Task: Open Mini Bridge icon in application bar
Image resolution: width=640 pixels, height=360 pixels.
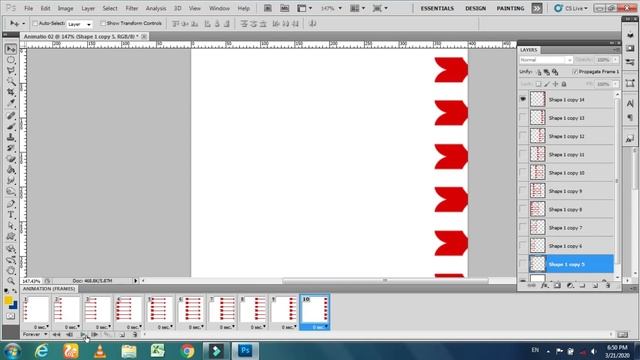Action: (x=284, y=8)
